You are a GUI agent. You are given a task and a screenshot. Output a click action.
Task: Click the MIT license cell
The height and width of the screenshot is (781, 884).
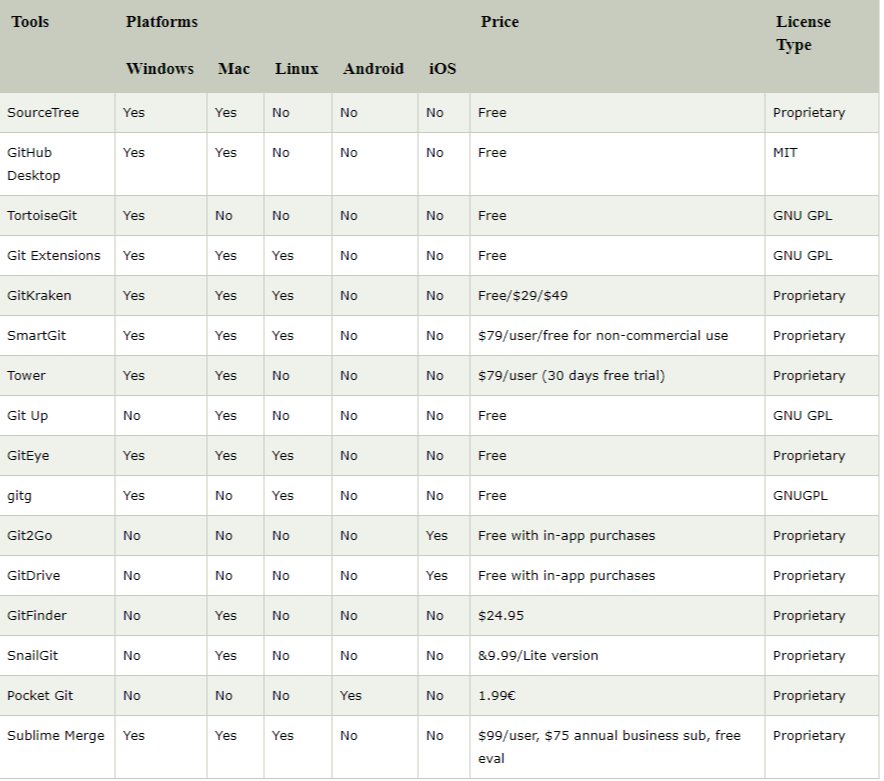pos(785,153)
